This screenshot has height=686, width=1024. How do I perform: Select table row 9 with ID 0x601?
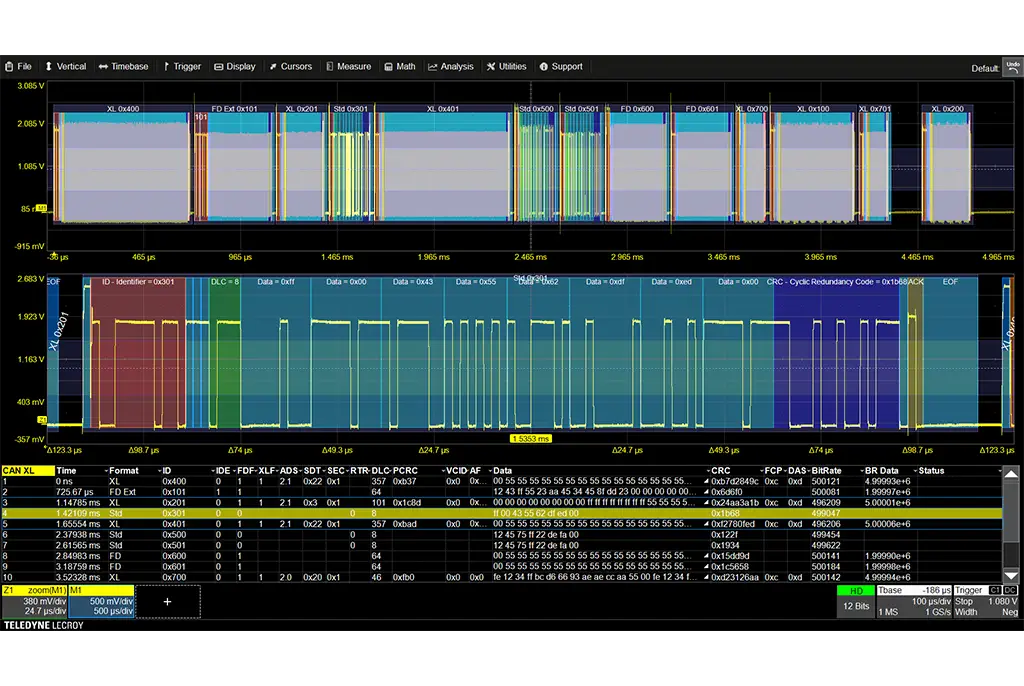click(x=502, y=566)
